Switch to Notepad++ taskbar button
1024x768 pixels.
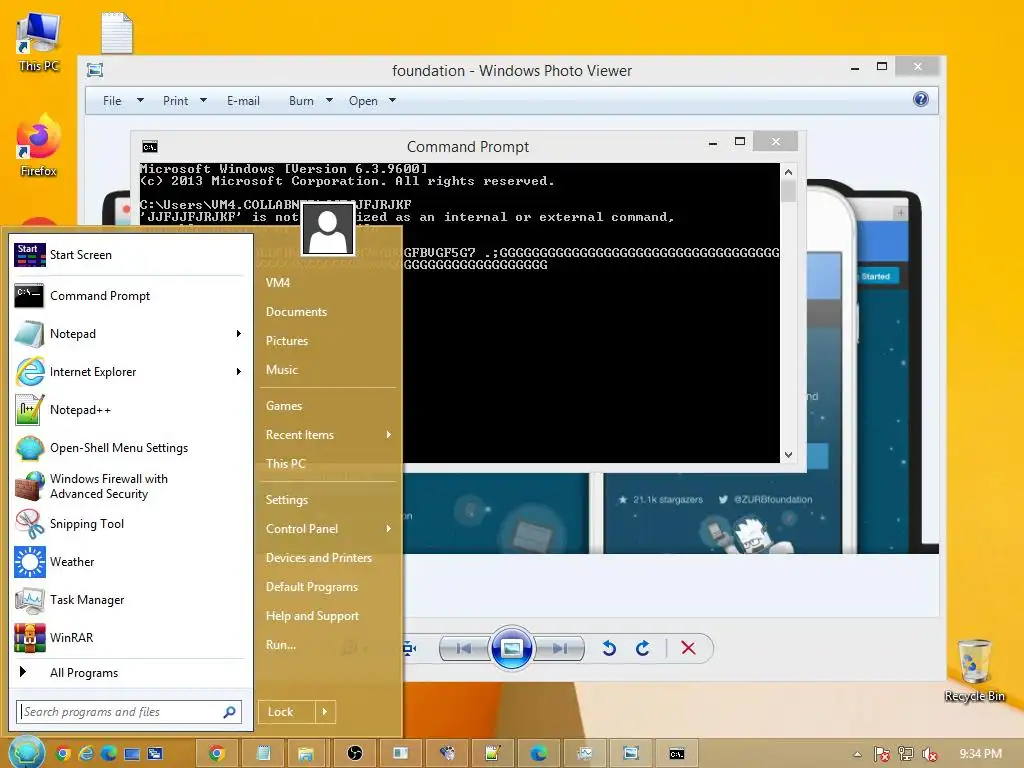[492, 754]
